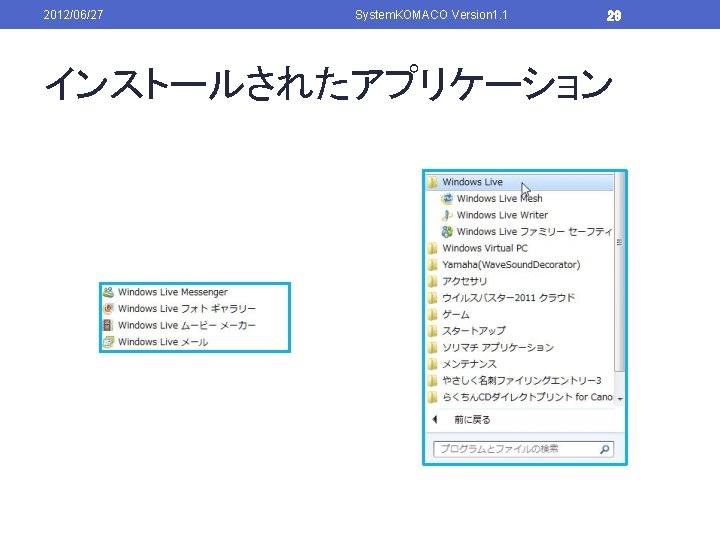Open Windows Live Mesh icon
This screenshot has height=540, width=720.
click(447, 199)
